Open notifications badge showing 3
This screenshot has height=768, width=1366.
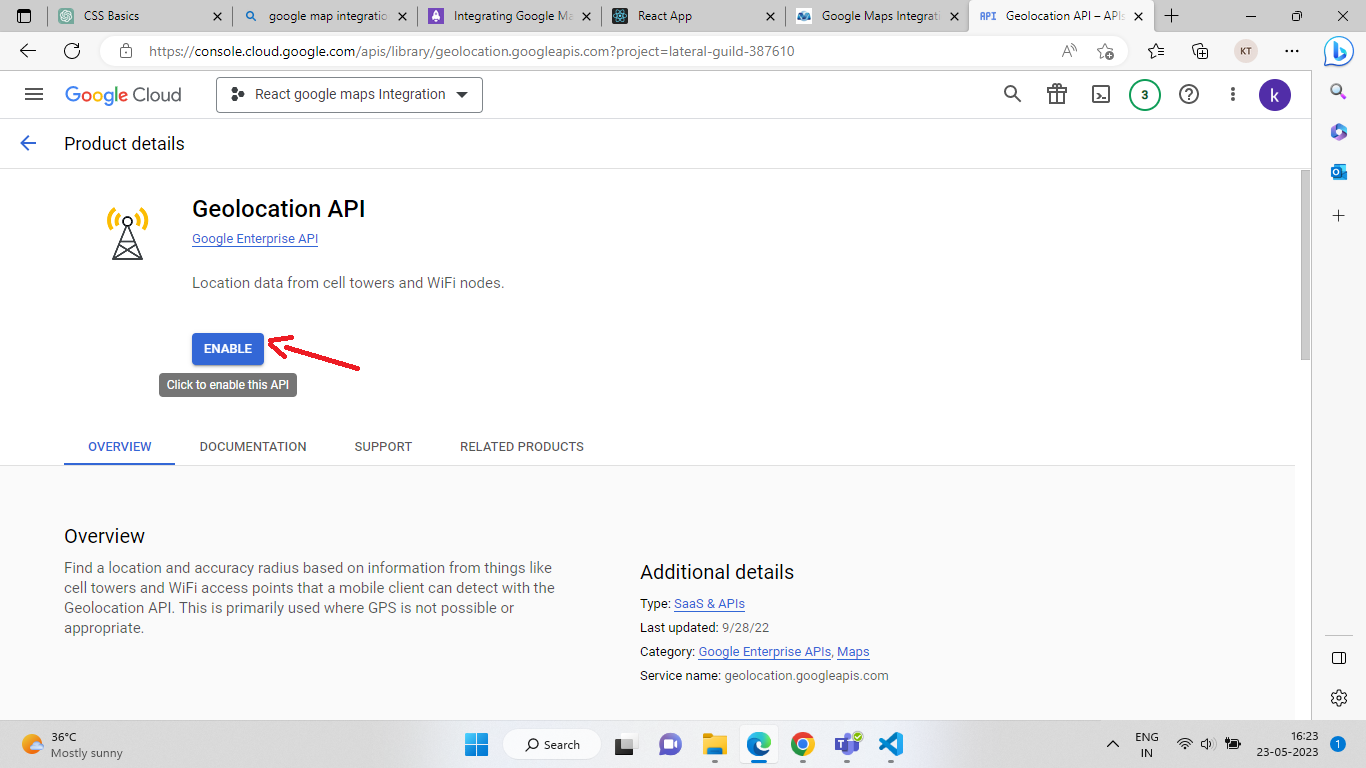tap(1145, 95)
